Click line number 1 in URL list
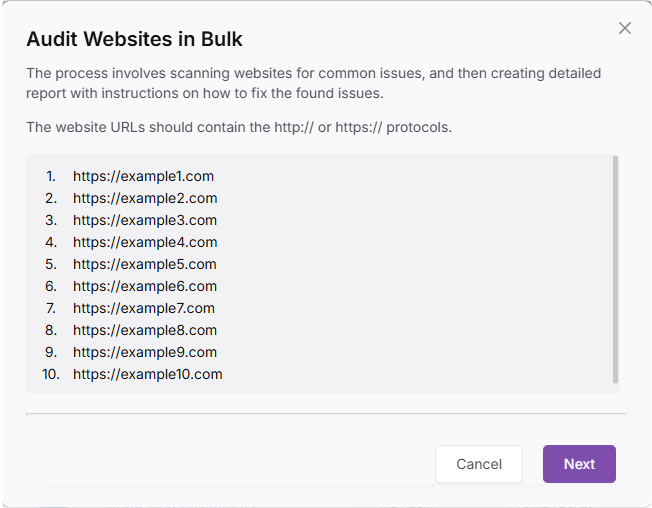 click(x=51, y=176)
